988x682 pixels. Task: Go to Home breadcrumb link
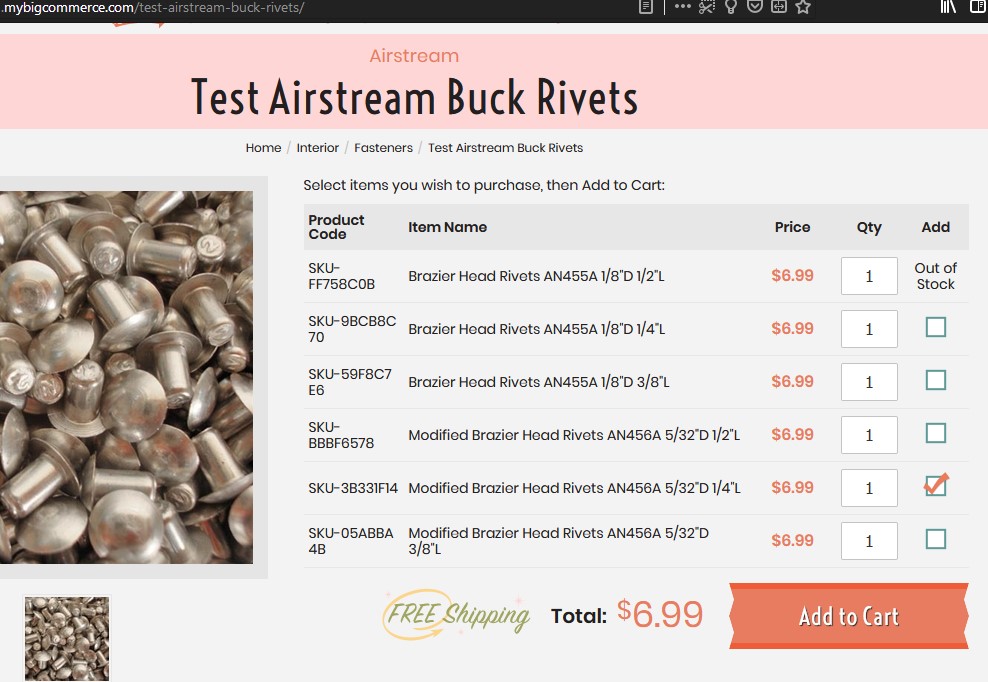[x=263, y=147]
